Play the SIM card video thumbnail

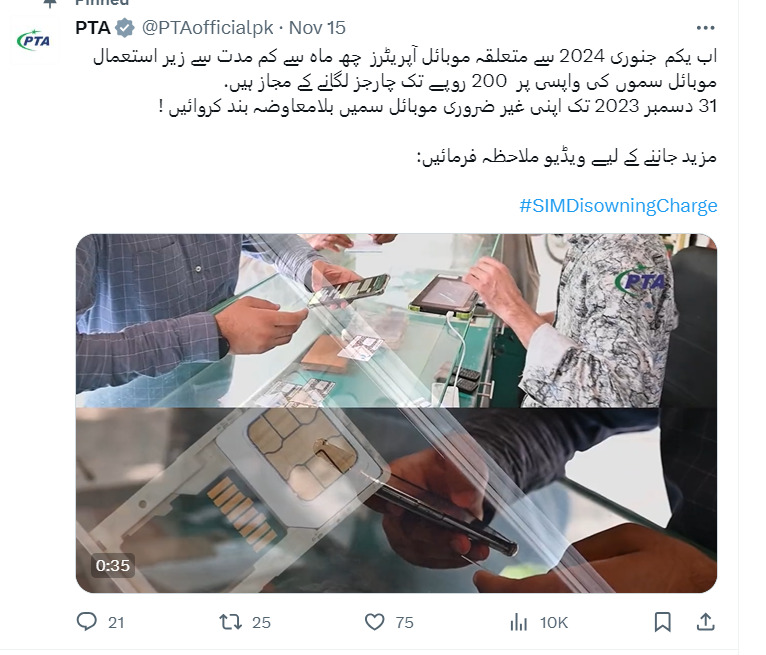pos(396,413)
